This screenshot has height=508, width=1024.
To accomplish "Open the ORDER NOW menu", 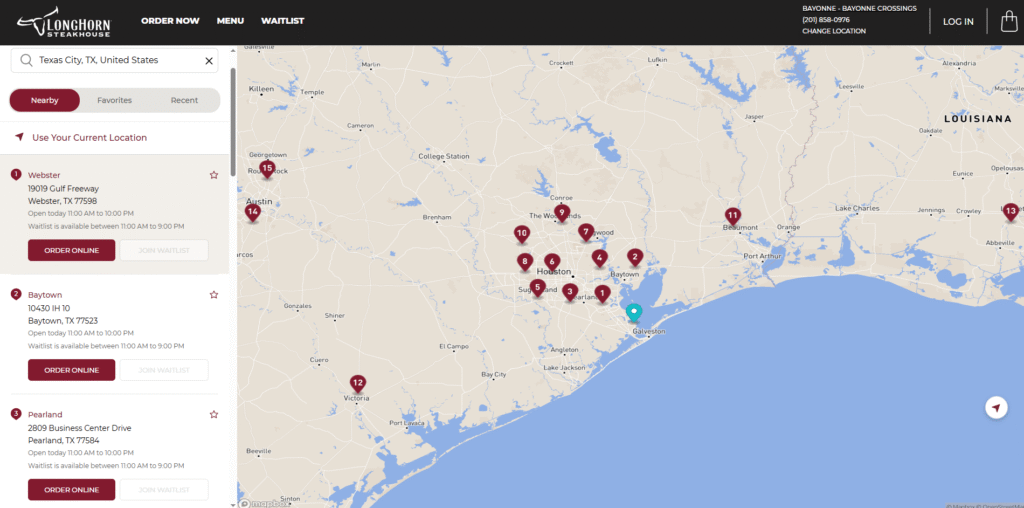I will point(170,21).
